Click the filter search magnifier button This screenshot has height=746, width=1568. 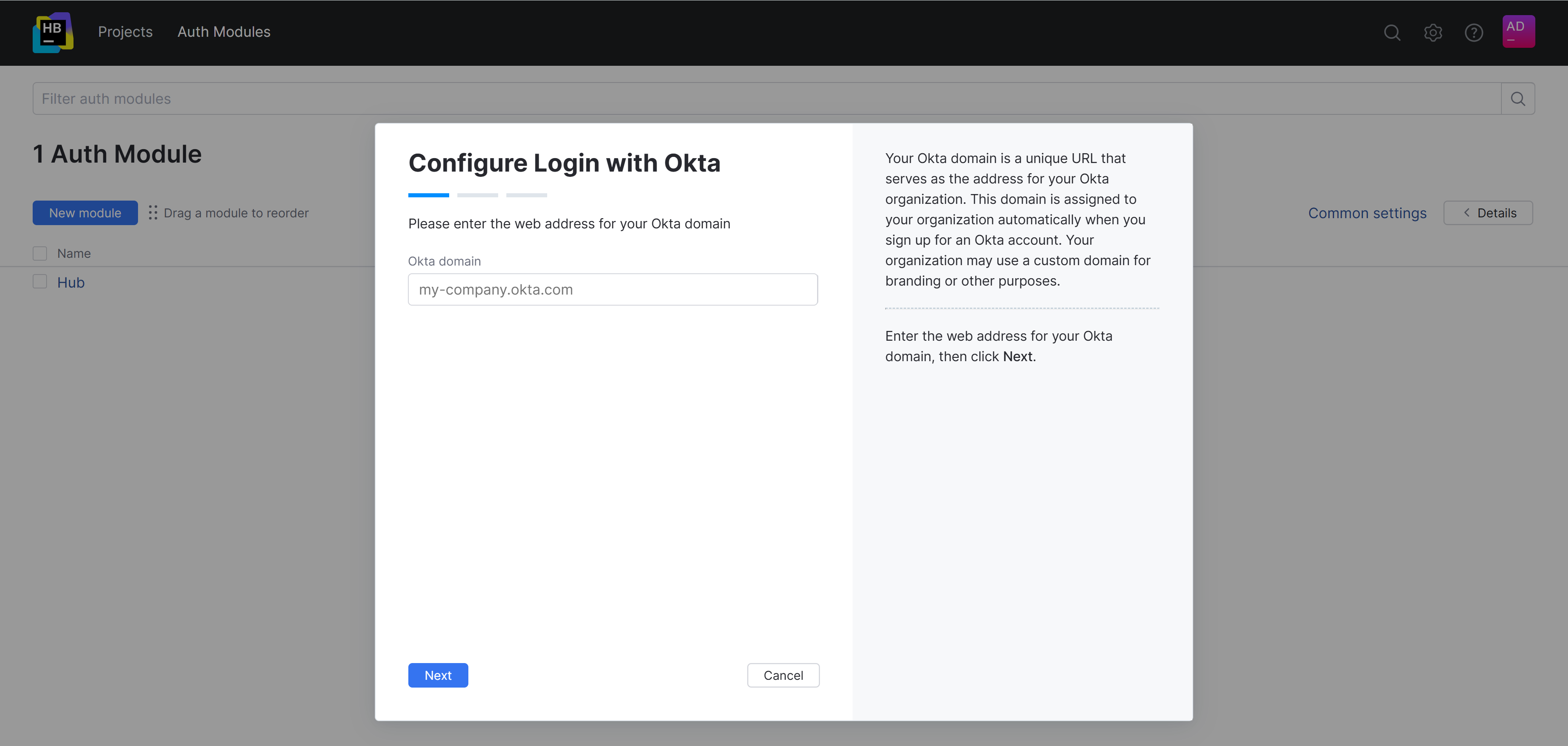tap(1517, 98)
